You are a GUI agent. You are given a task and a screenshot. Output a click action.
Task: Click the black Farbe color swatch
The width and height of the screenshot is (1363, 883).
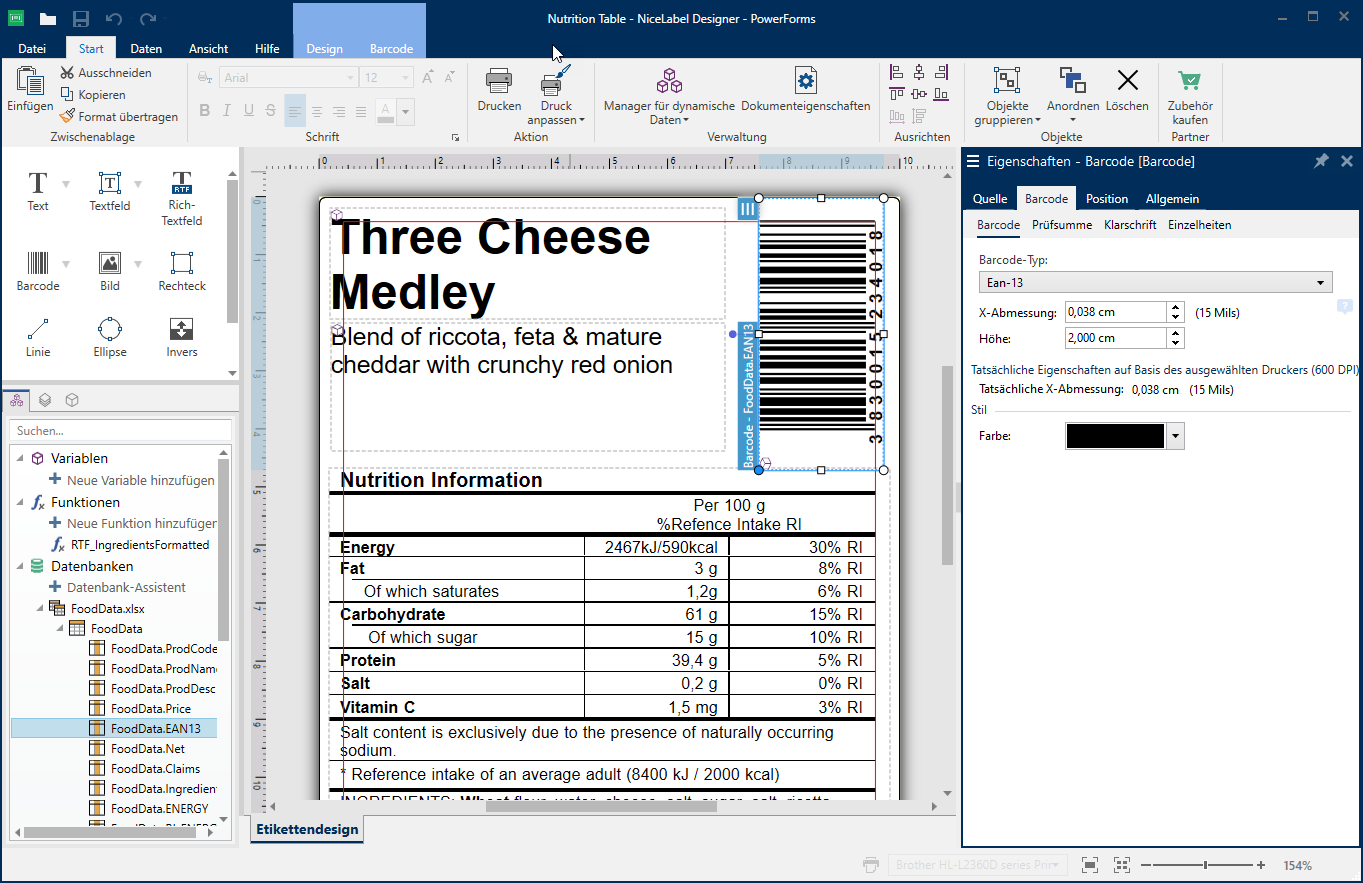[1115, 436]
